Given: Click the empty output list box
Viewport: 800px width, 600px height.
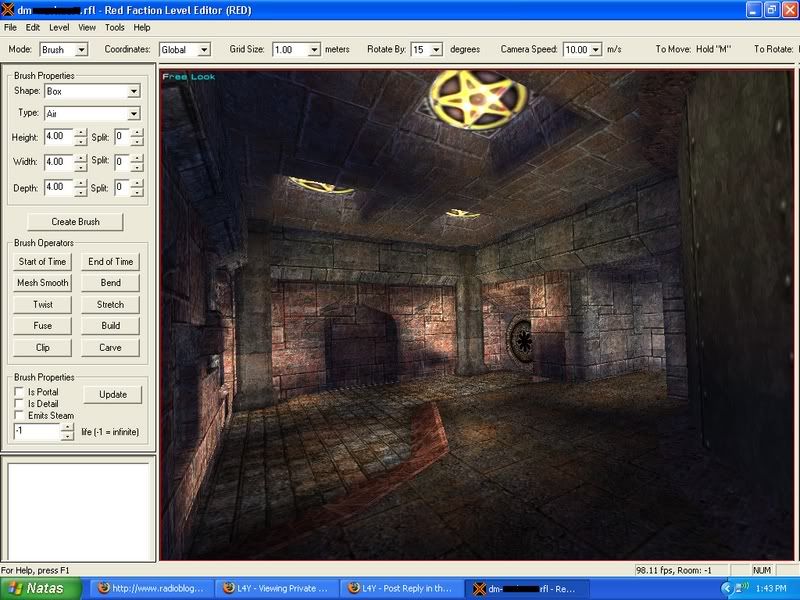Looking at the screenshot, I should [79, 510].
